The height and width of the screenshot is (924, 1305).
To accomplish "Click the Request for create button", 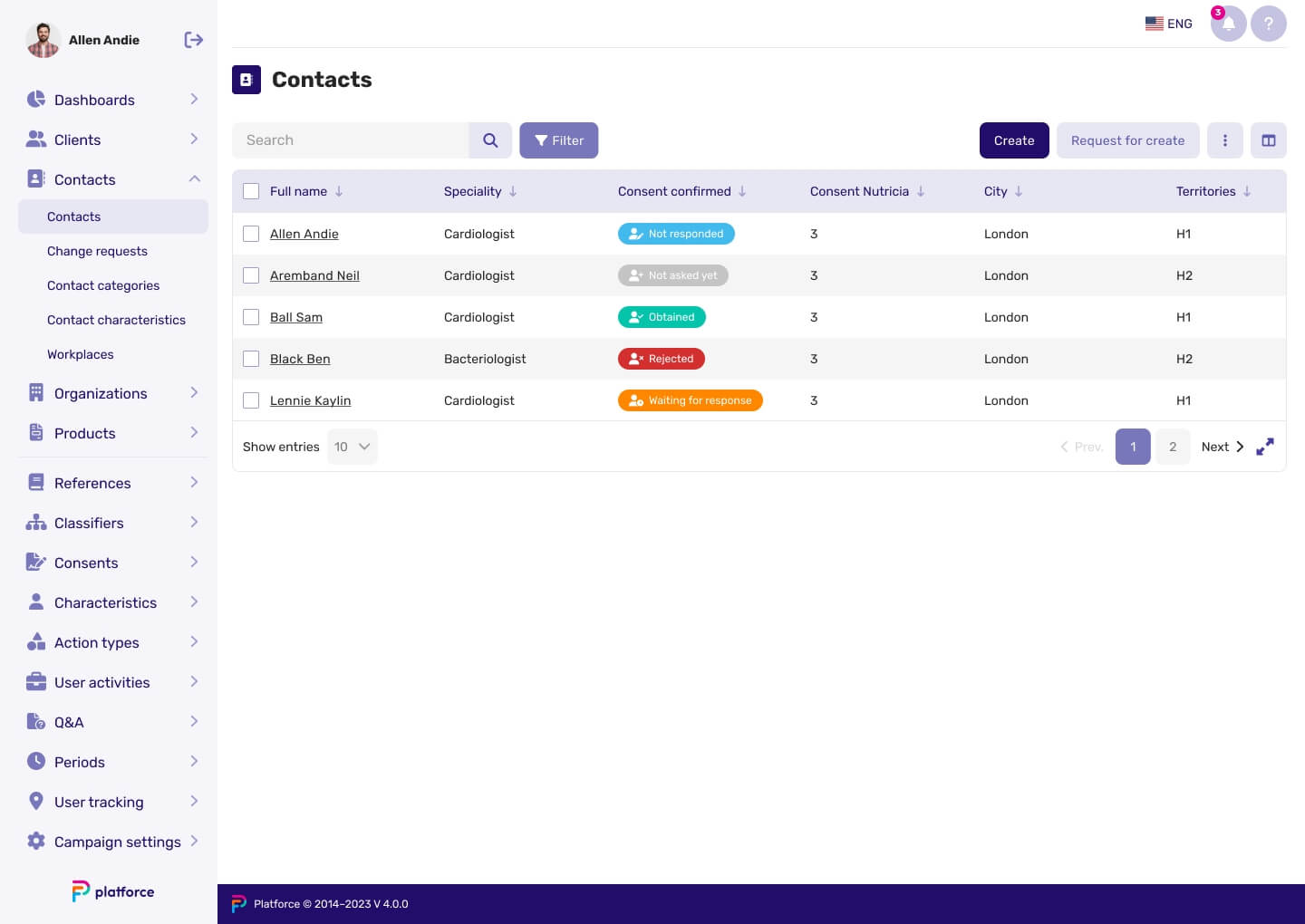I will [x=1128, y=140].
